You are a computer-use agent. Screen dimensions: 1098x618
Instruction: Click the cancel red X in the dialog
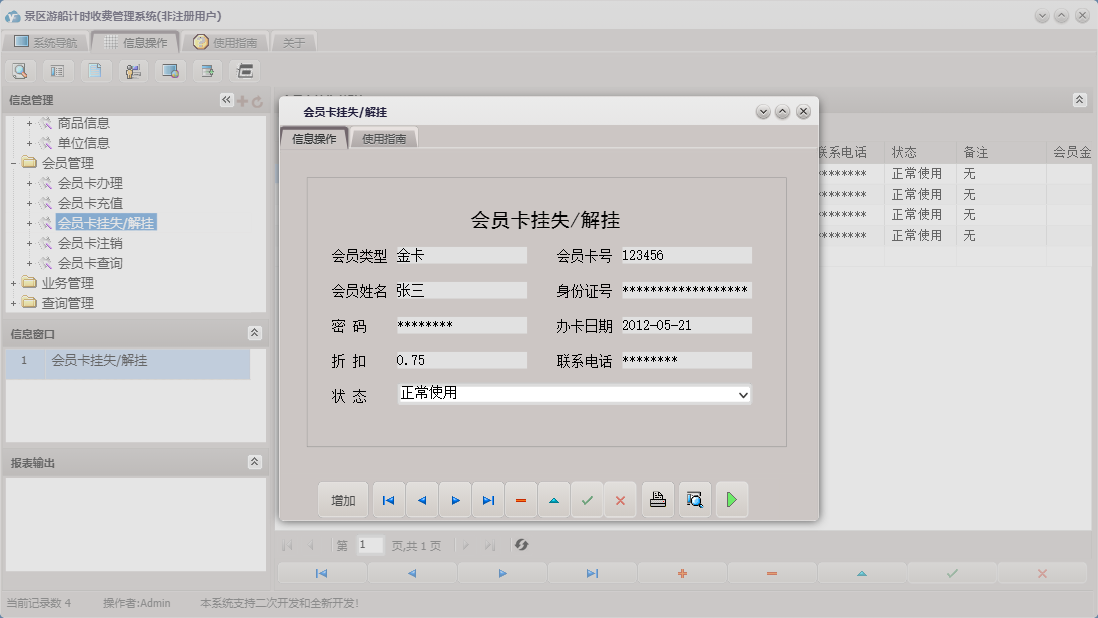coord(620,499)
